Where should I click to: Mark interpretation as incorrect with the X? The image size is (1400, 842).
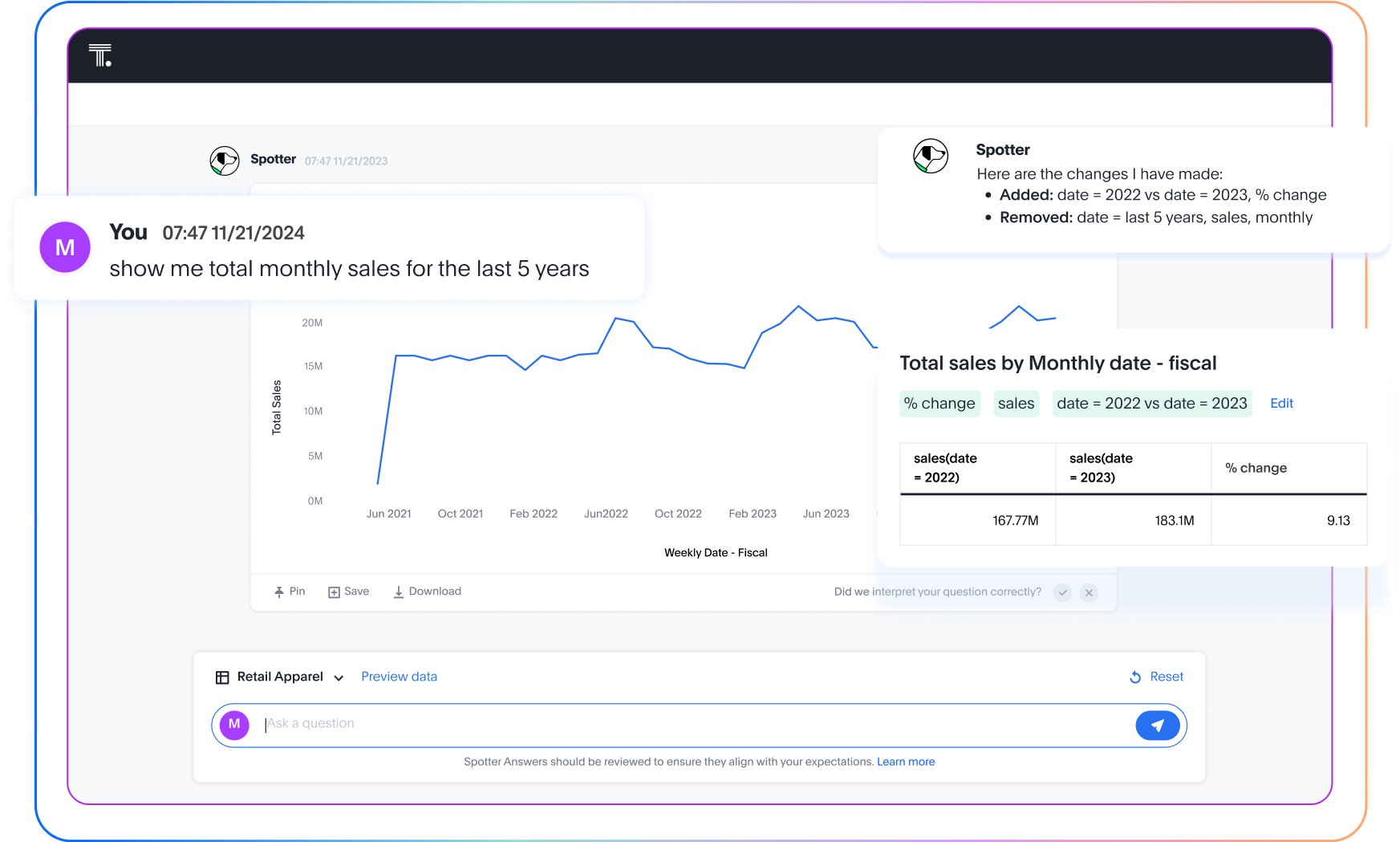pyautogui.click(x=1089, y=592)
